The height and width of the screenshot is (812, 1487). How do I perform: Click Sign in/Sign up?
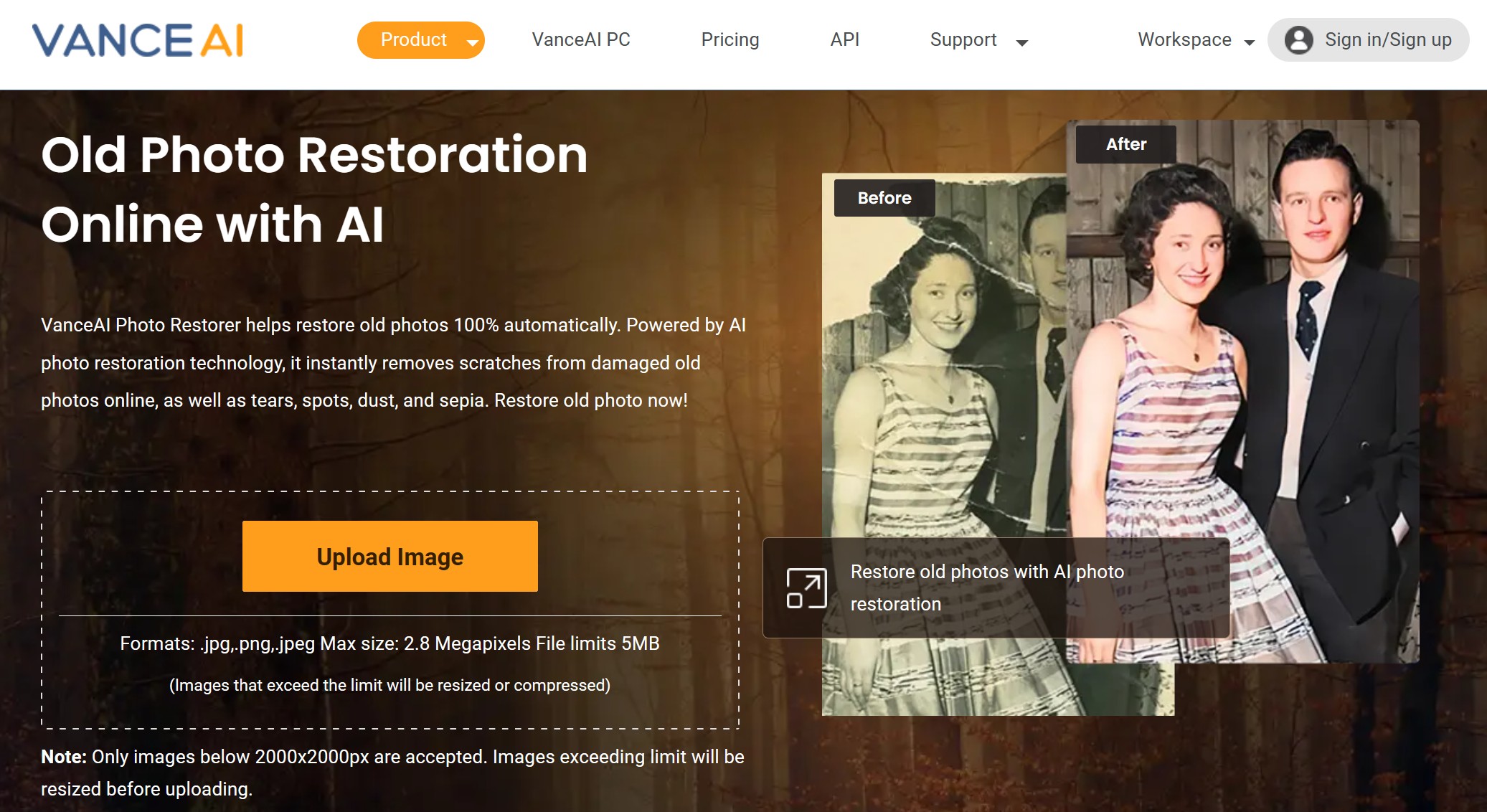click(1387, 41)
